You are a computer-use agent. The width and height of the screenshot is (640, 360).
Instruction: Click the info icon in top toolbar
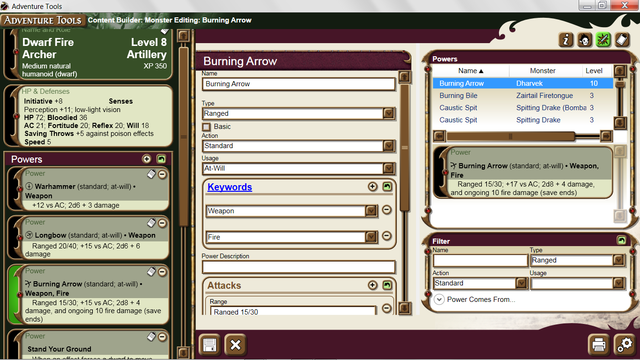pos(566,40)
